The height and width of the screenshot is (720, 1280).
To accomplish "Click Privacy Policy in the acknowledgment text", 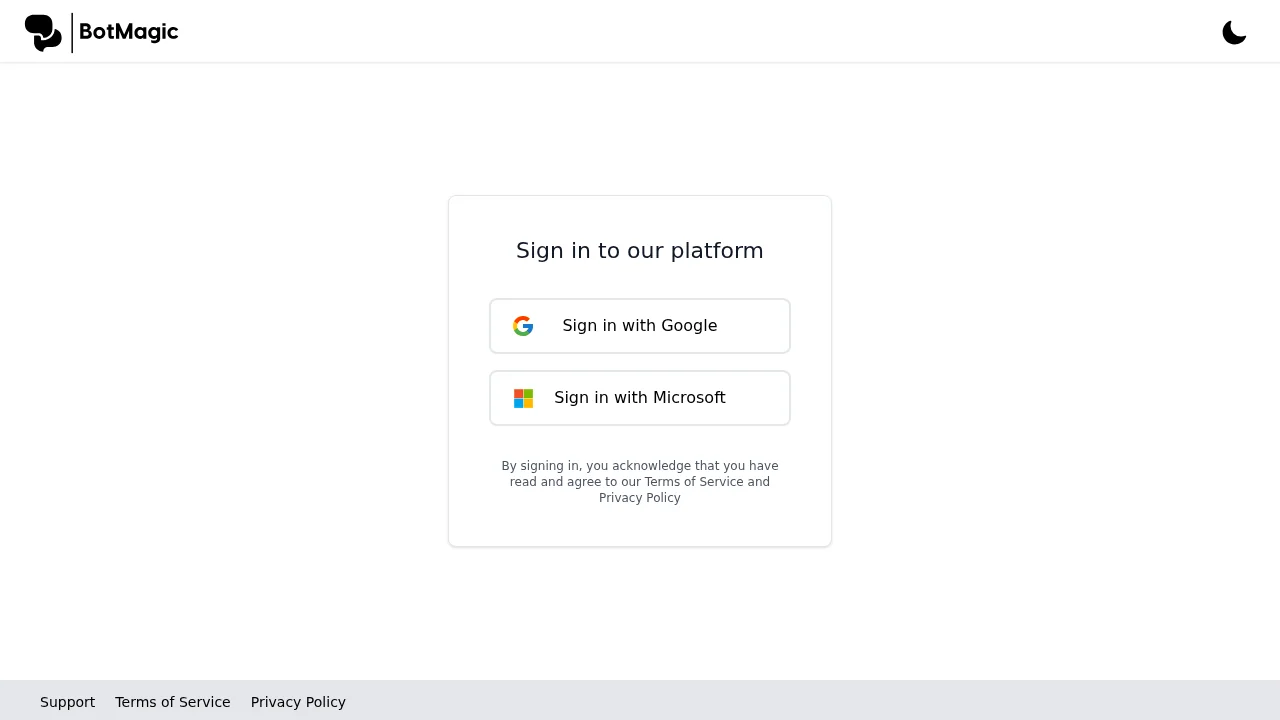I will pos(639,497).
